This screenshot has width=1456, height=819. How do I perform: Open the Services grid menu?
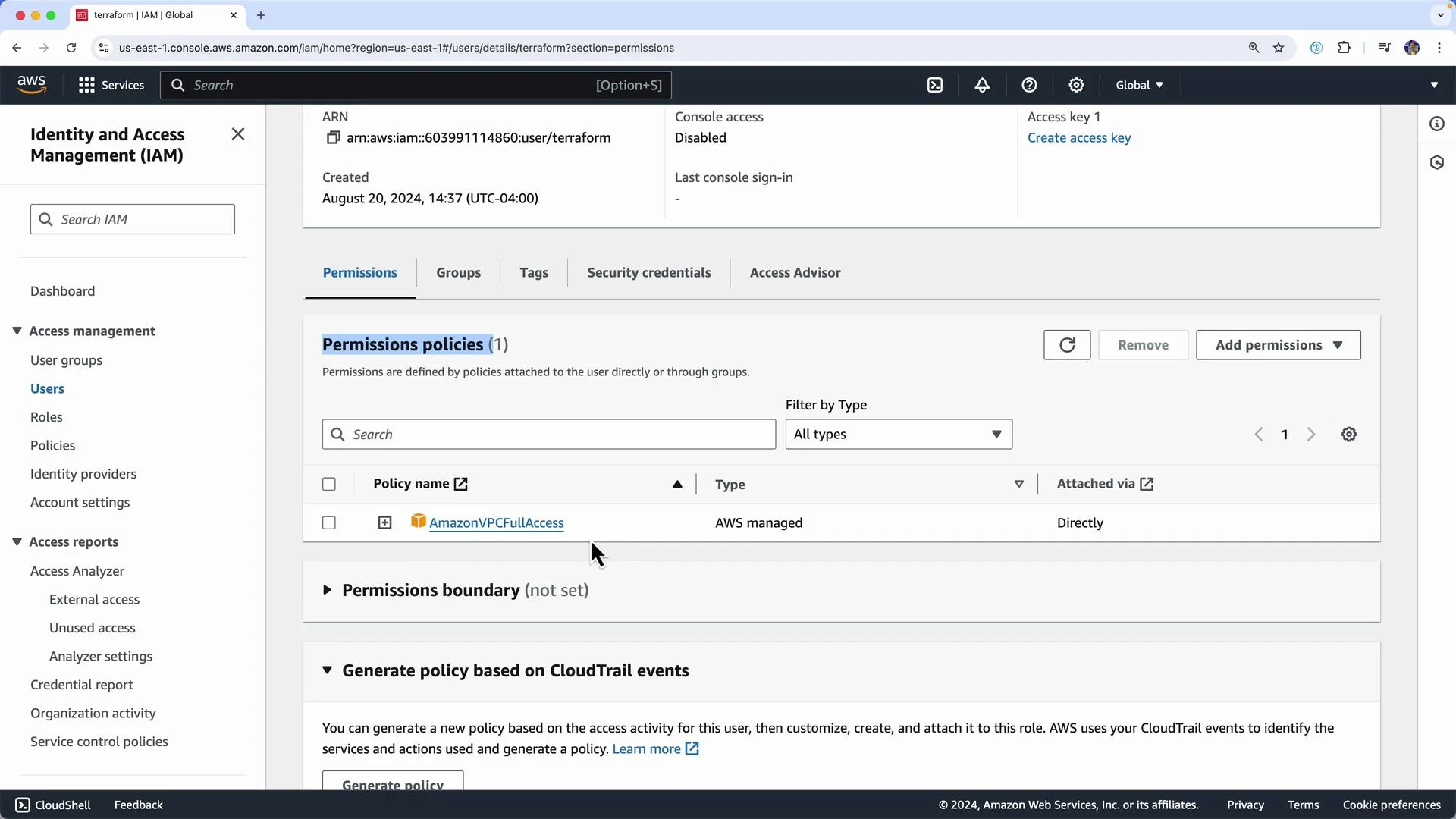[x=111, y=85]
